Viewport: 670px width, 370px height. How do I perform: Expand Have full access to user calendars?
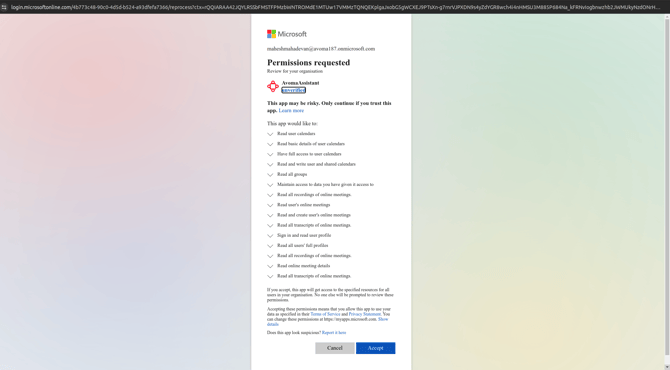(x=270, y=154)
